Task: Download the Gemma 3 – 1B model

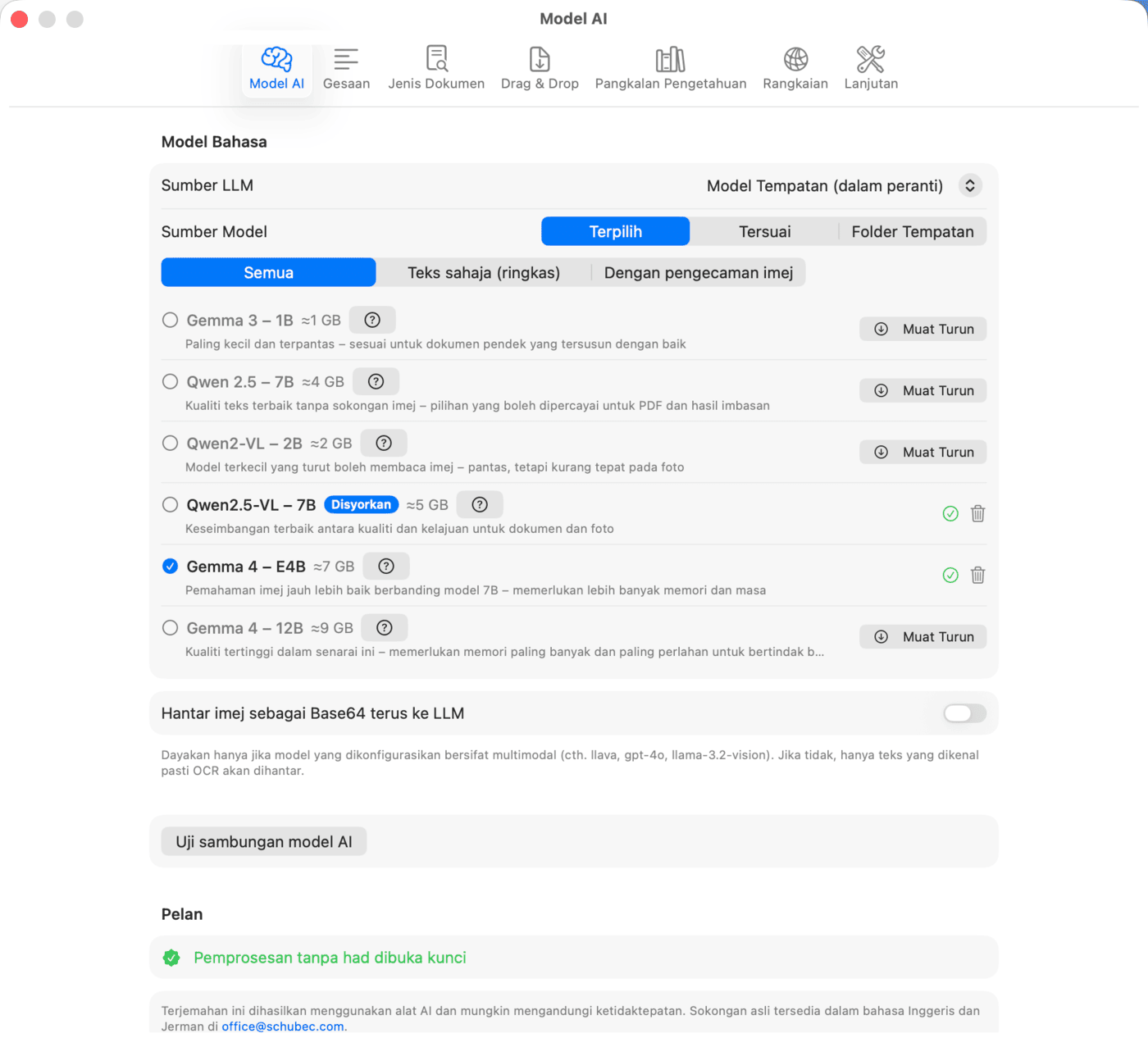Action: [x=922, y=329]
